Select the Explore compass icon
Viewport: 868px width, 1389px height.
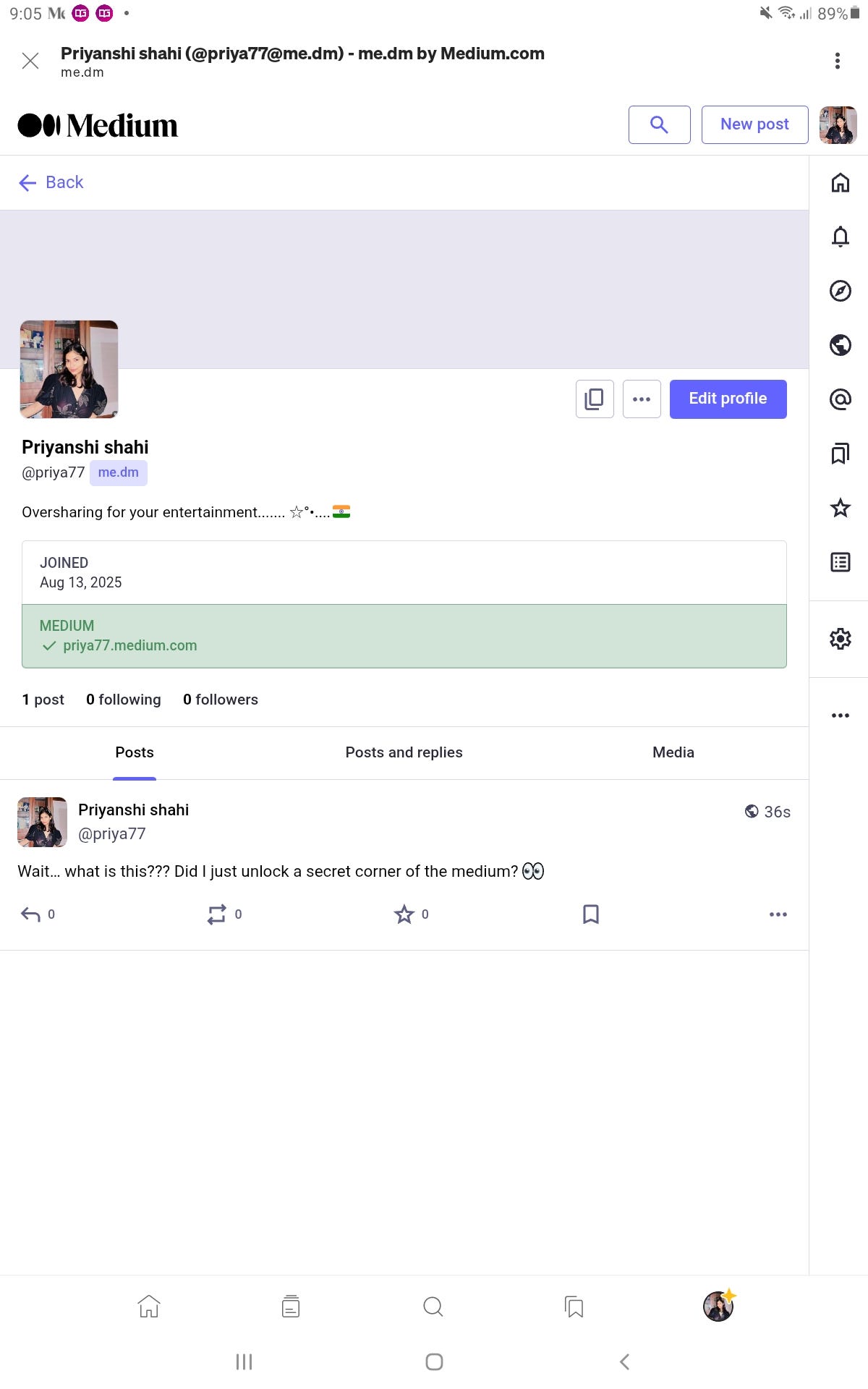[839, 291]
